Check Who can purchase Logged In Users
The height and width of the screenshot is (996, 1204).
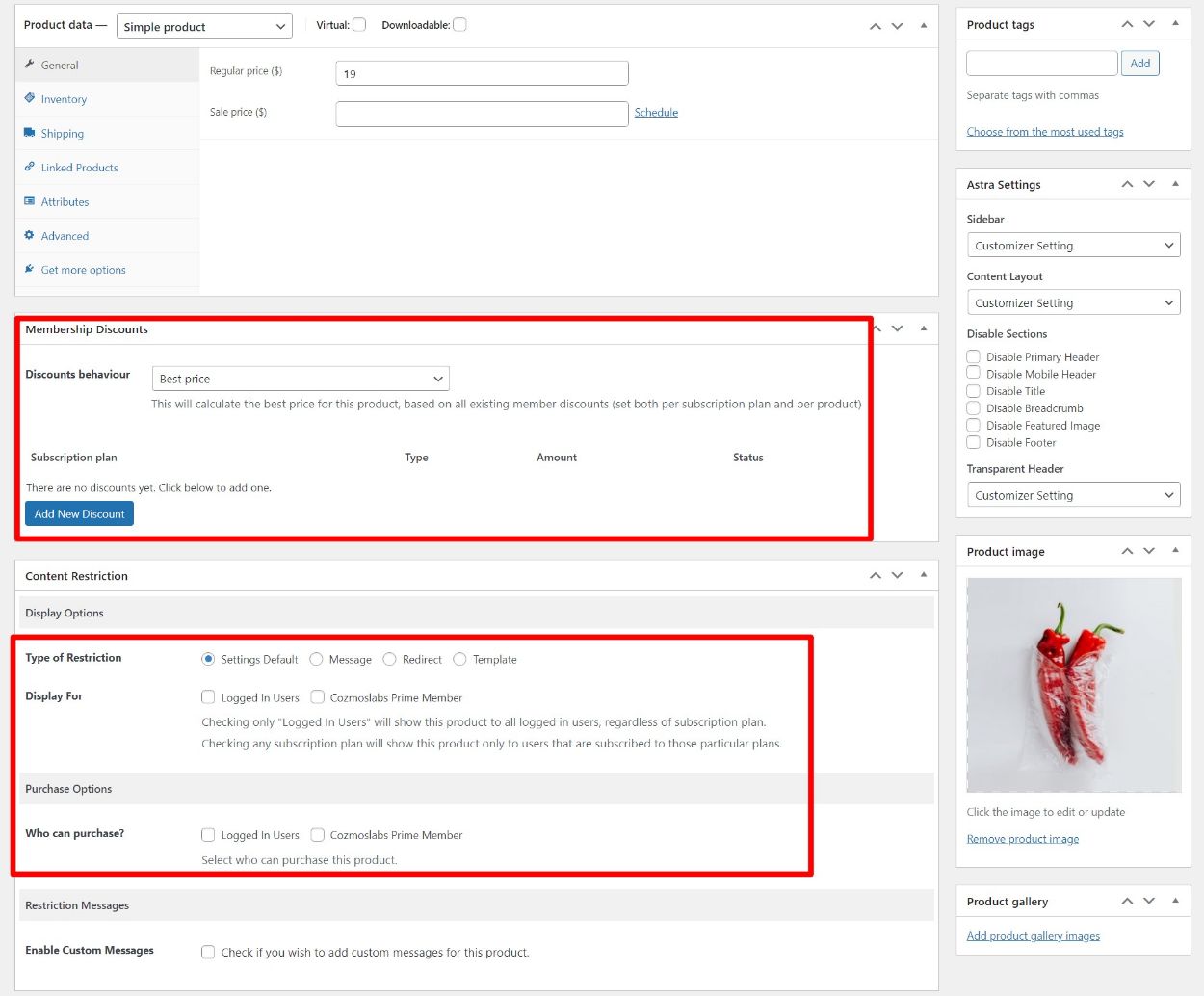point(208,834)
